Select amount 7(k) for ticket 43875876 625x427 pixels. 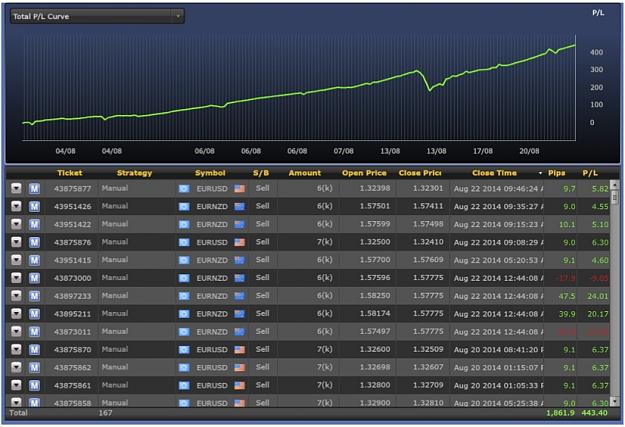point(324,242)
